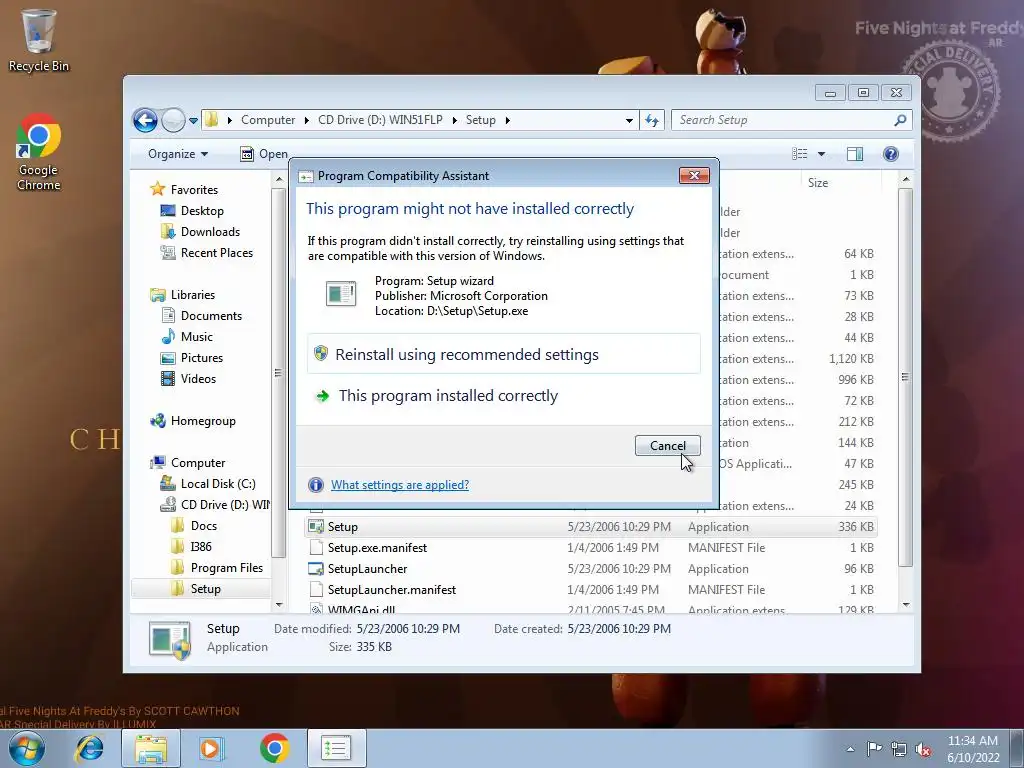Open Action Center flag tray icon
1024x768 pixels.
874,749
